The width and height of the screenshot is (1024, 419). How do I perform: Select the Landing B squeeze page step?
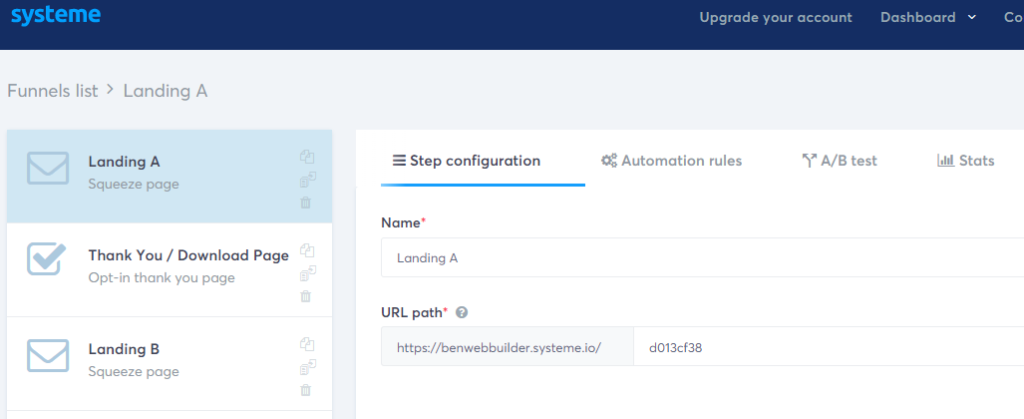pos(169,364)
